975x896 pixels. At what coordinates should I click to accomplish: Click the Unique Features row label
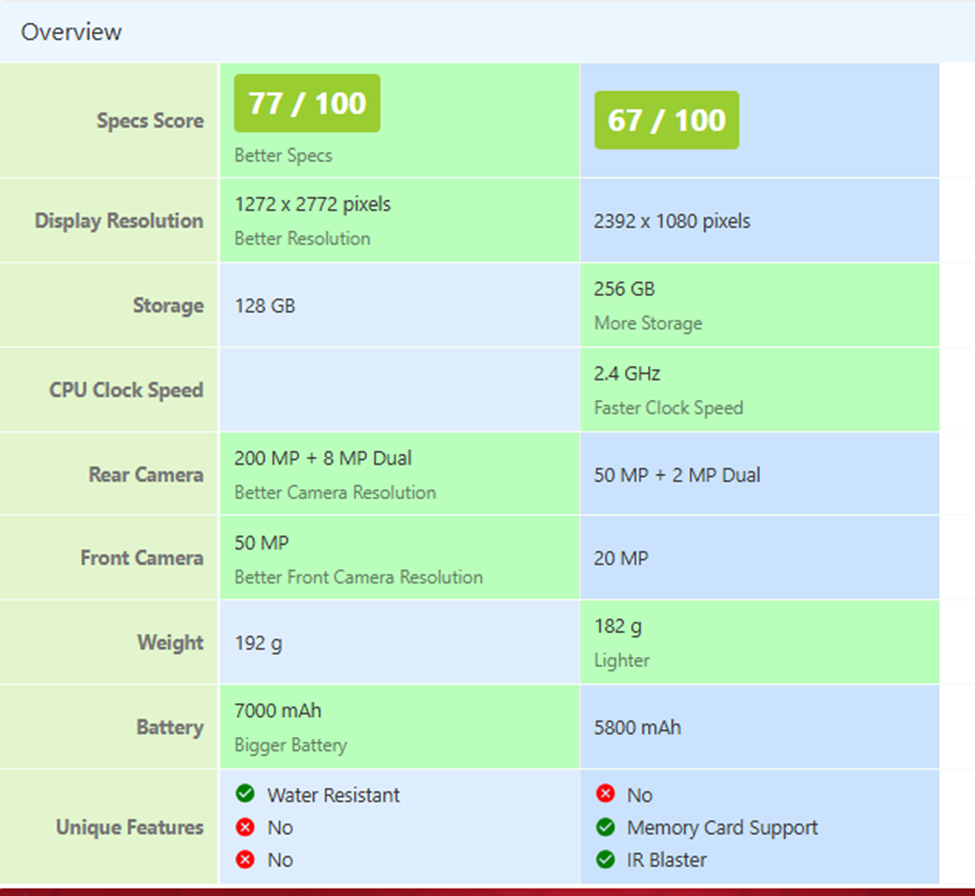(130, 827)
